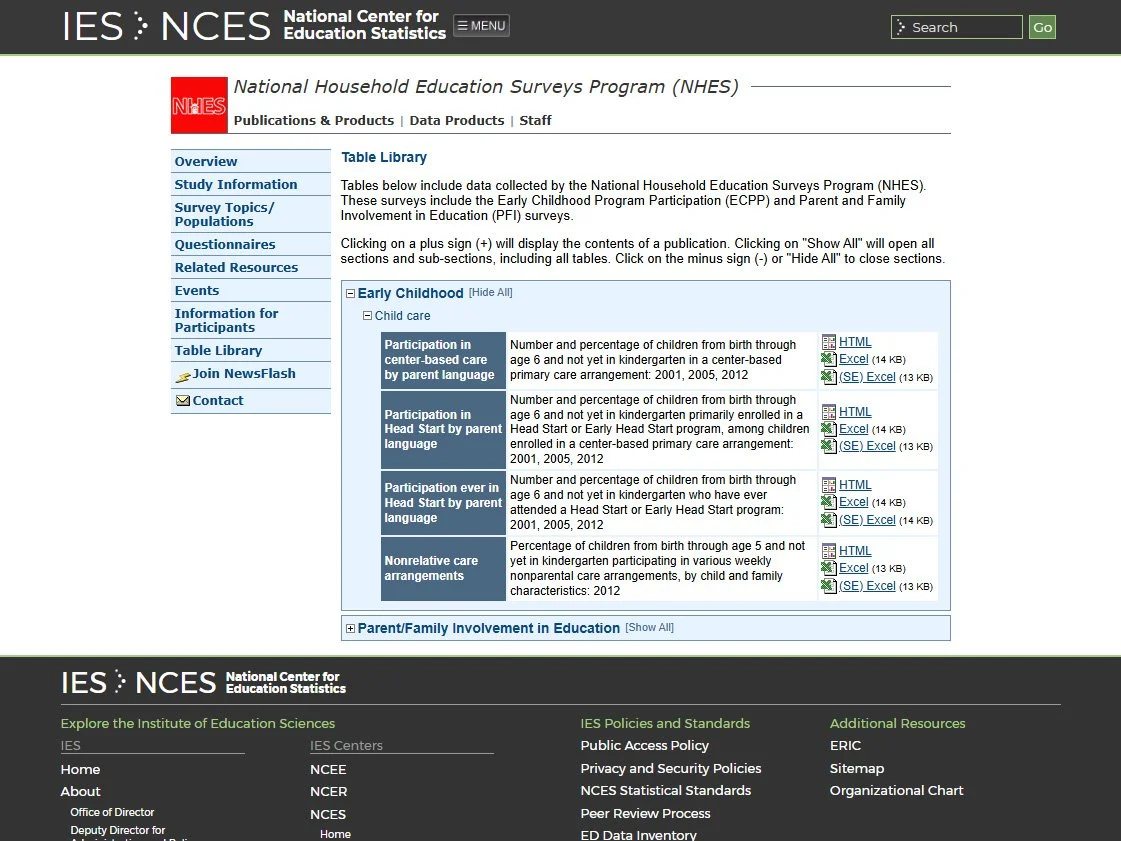Click Parent/Family Involvement in Education title

tap(488, 629)
